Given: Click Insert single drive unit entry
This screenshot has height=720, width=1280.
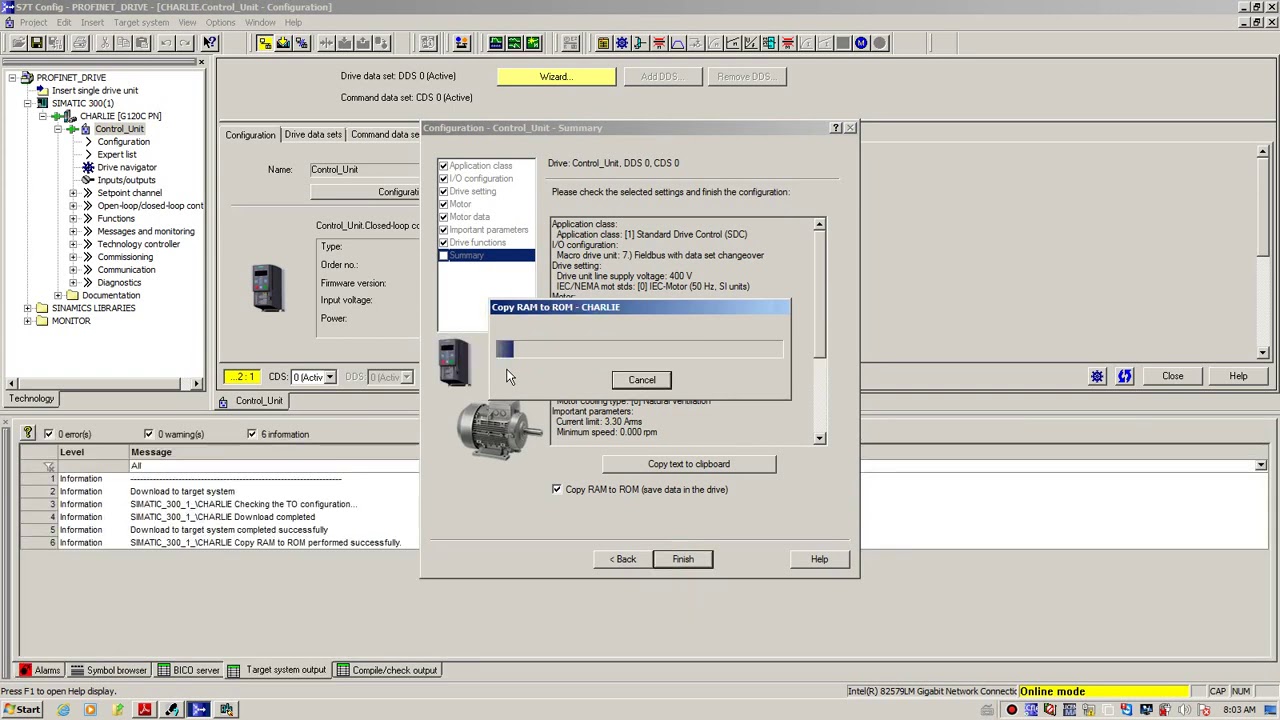Looking at the screenshot, I should [x=95, y=90].
